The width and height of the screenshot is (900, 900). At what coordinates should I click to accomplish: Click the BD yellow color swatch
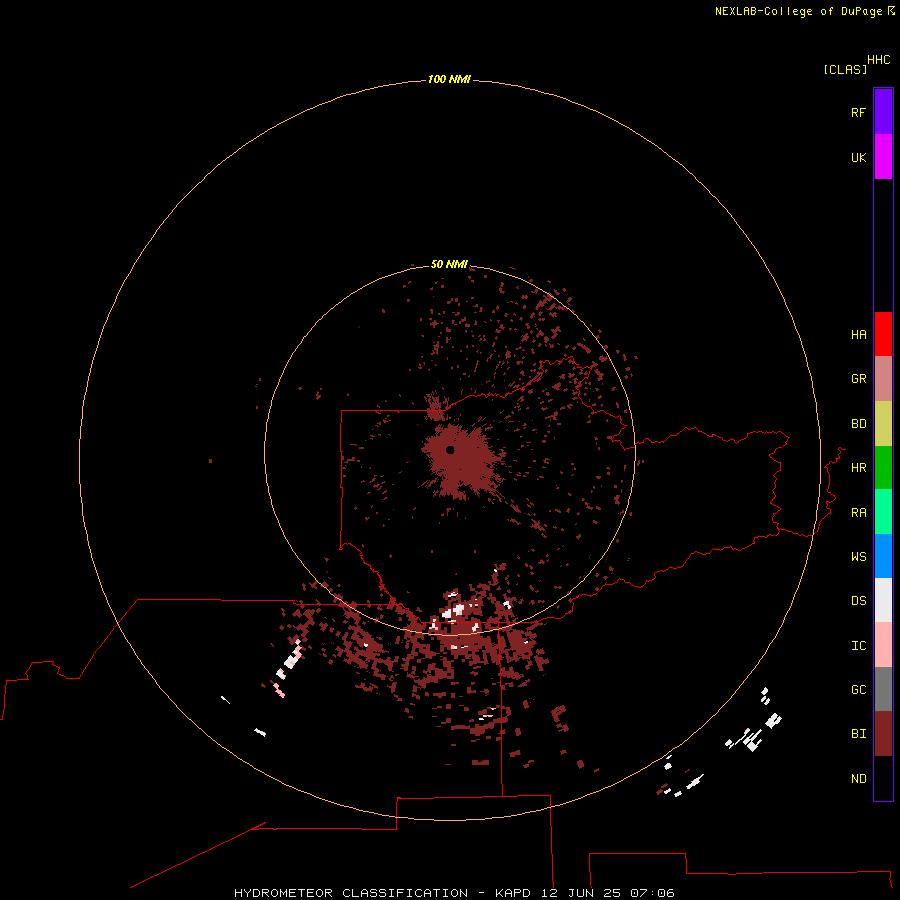coord(883,423)
